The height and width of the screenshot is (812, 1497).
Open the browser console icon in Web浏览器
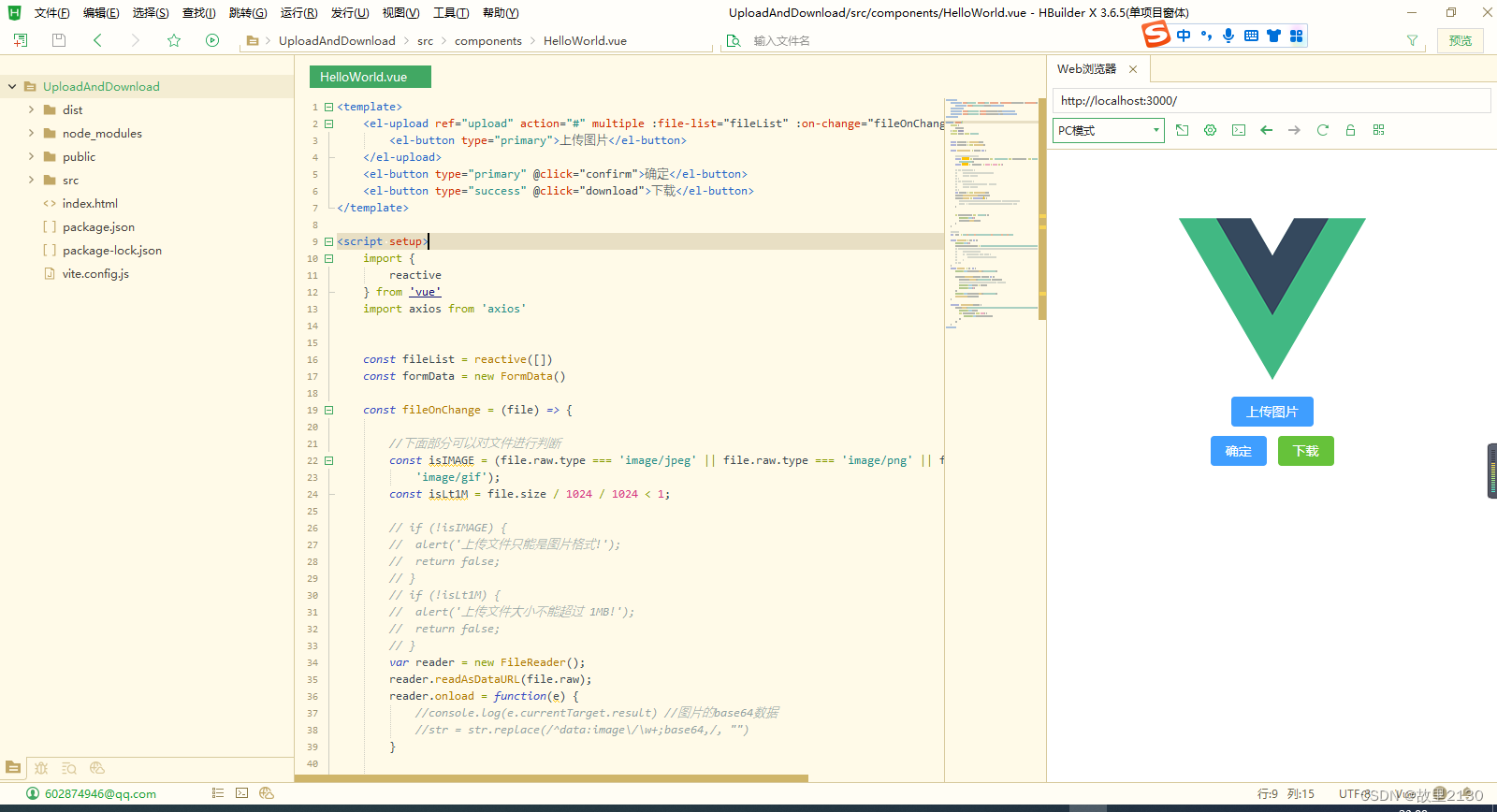pyautogui.click(x=1239, y=130)
